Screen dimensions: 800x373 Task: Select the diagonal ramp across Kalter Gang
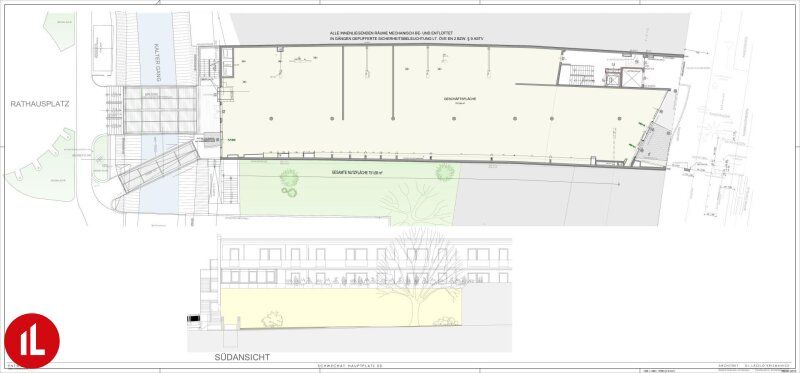[158, 166]
